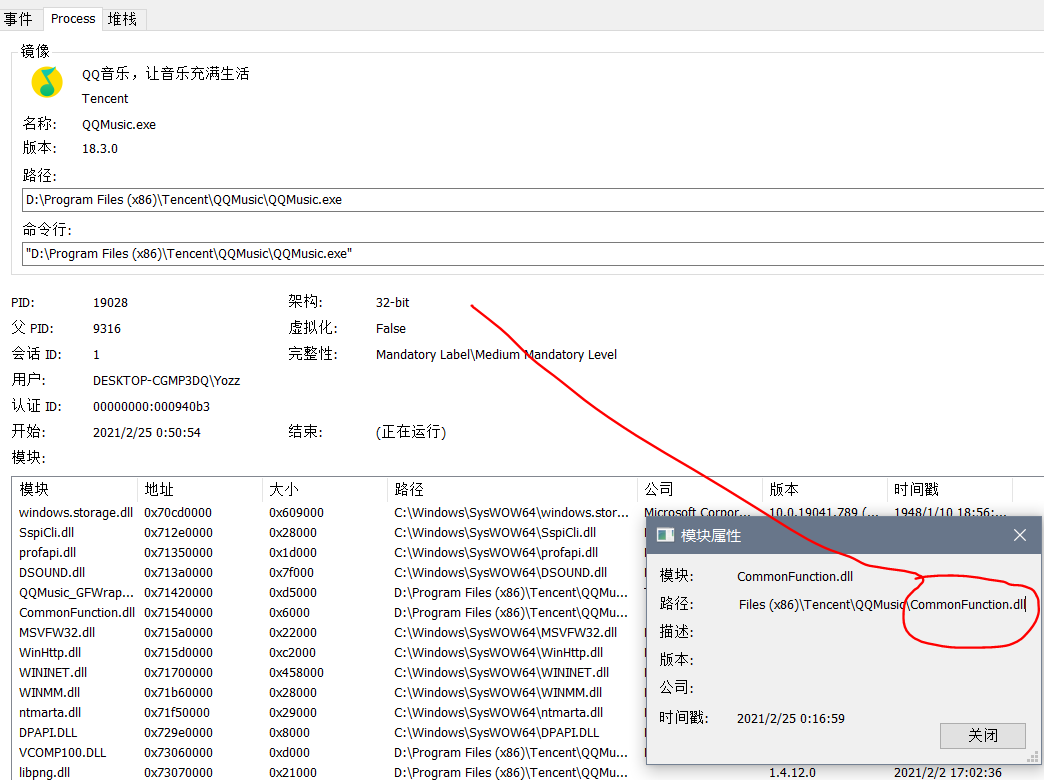Select the Process tab

[x=73, y=19]
